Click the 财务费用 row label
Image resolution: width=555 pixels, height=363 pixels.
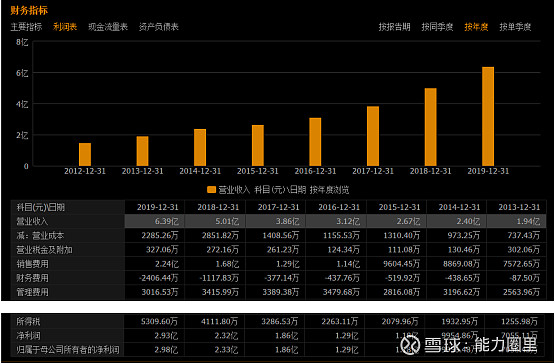point(32,278)
